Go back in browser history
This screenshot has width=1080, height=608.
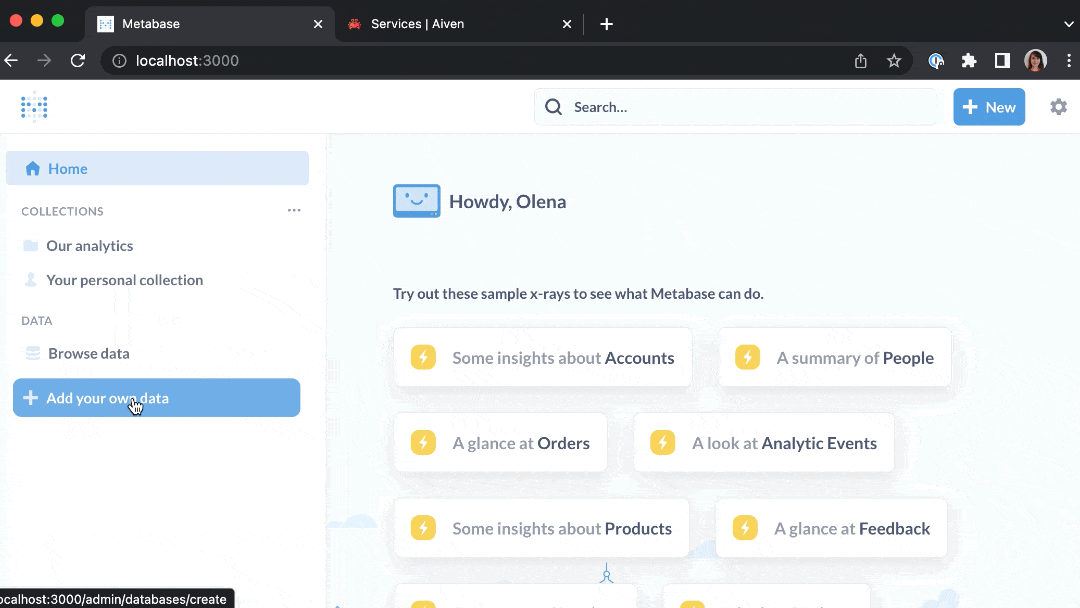[x=12, y=61]
